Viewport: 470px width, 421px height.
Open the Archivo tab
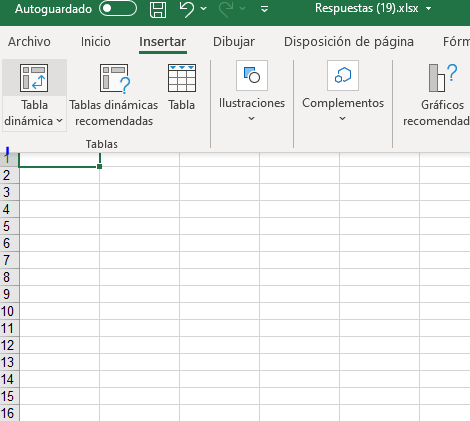point(29,42)
